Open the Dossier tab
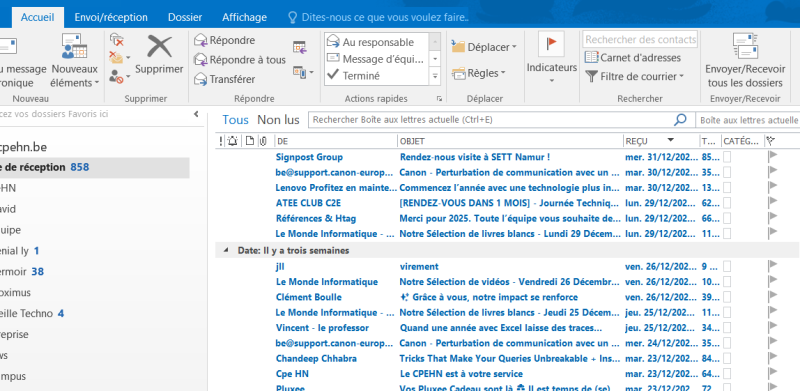Image resolution: width=800 pixels, height=391 pixels. [185, 17]
